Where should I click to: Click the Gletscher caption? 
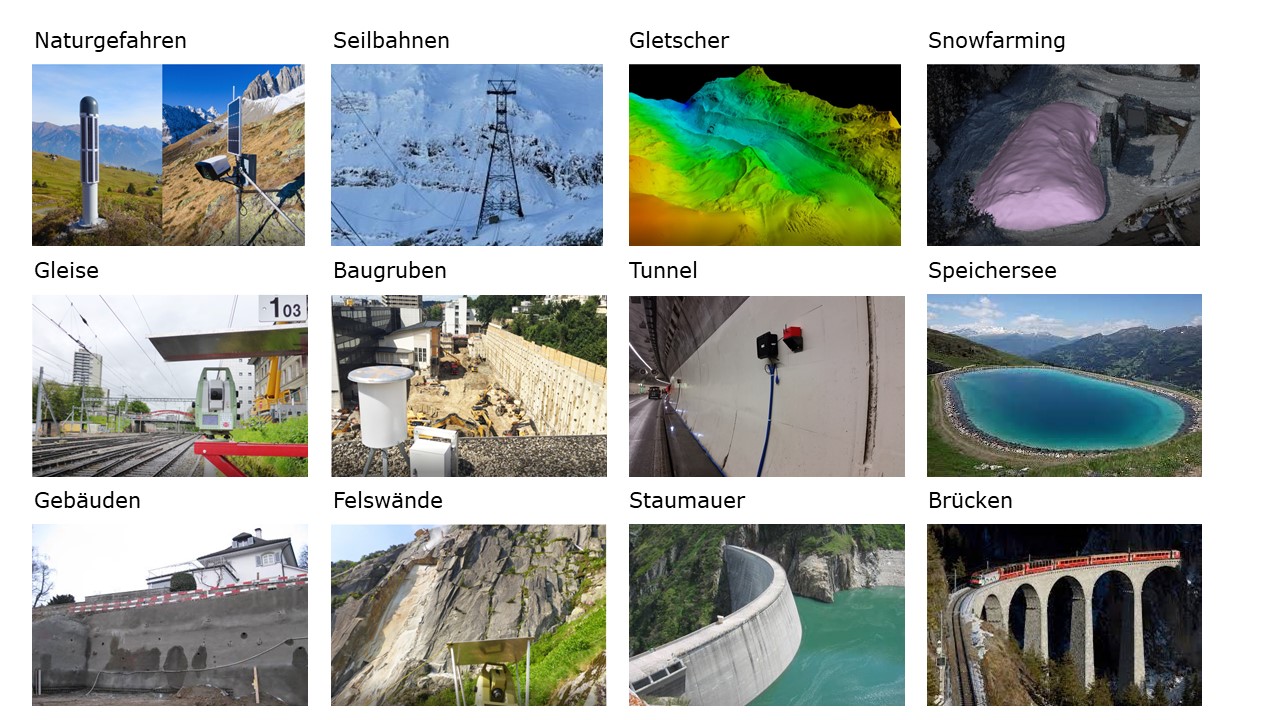click(679, 41)
